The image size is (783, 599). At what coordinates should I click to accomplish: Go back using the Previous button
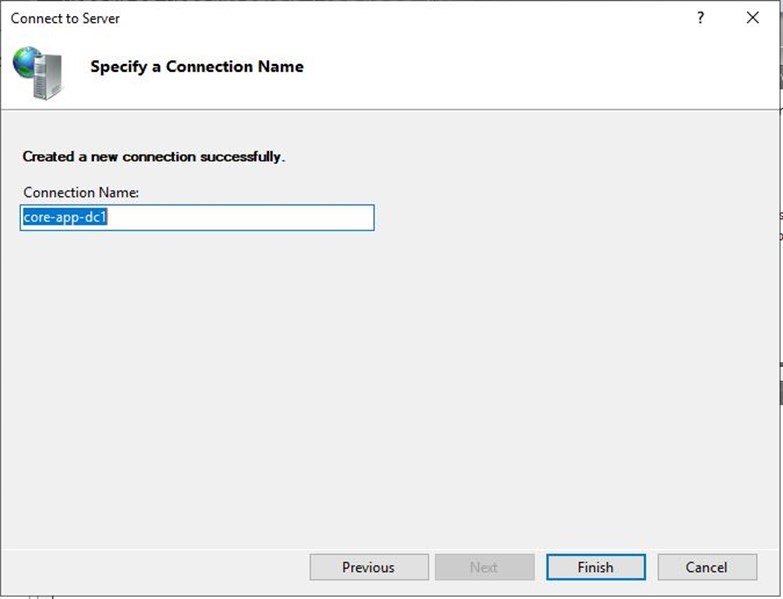tap(368, 567)
